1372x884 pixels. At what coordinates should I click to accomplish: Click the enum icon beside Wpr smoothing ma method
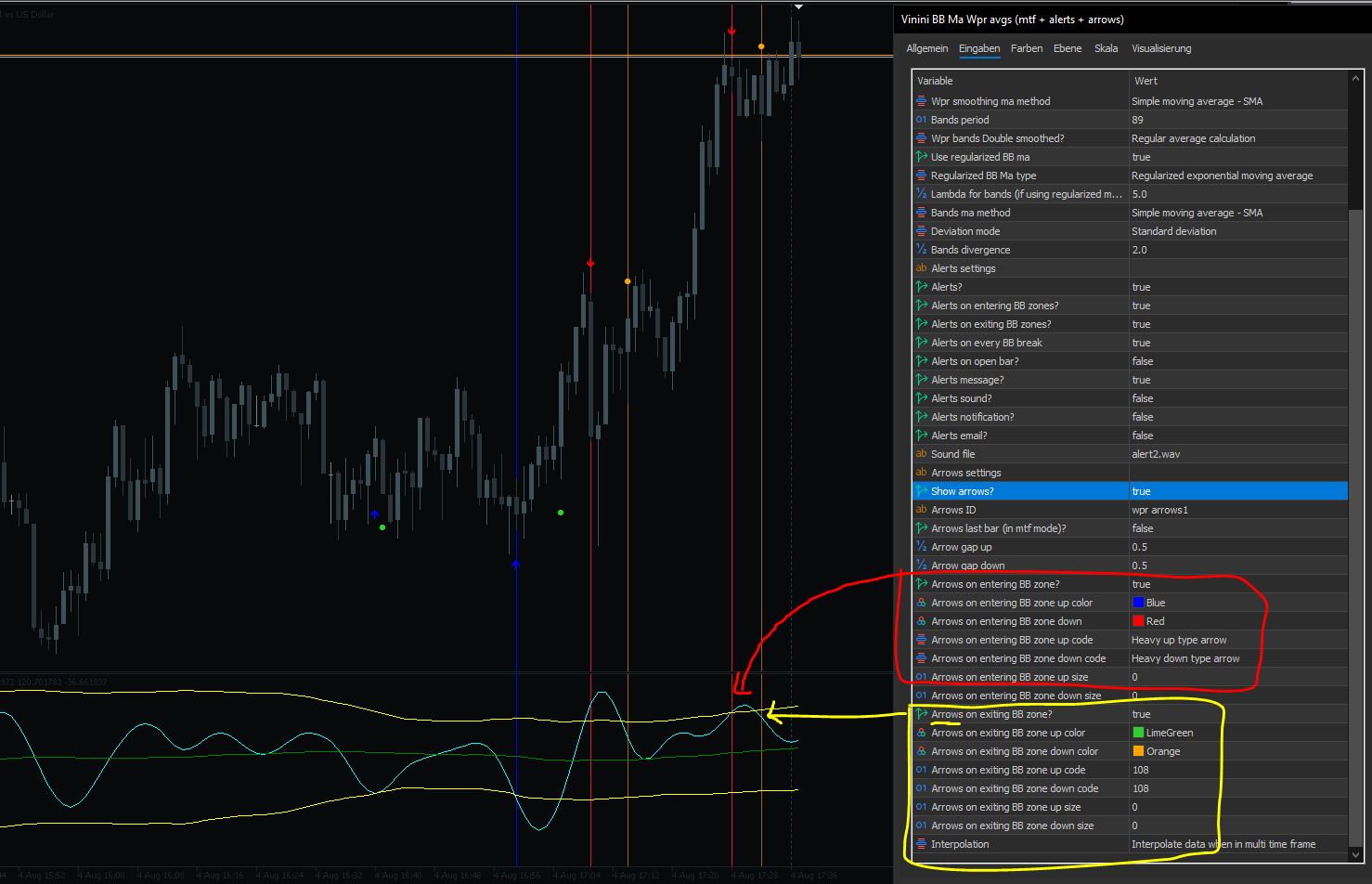(x=922, y=101)
